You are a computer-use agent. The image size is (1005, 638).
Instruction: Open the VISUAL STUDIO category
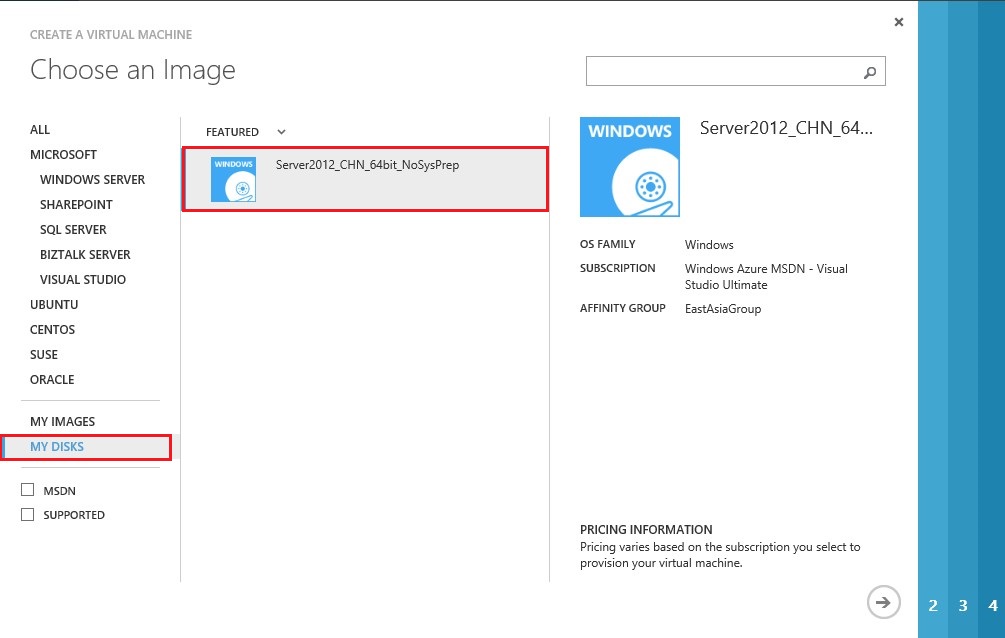[83, 280]
